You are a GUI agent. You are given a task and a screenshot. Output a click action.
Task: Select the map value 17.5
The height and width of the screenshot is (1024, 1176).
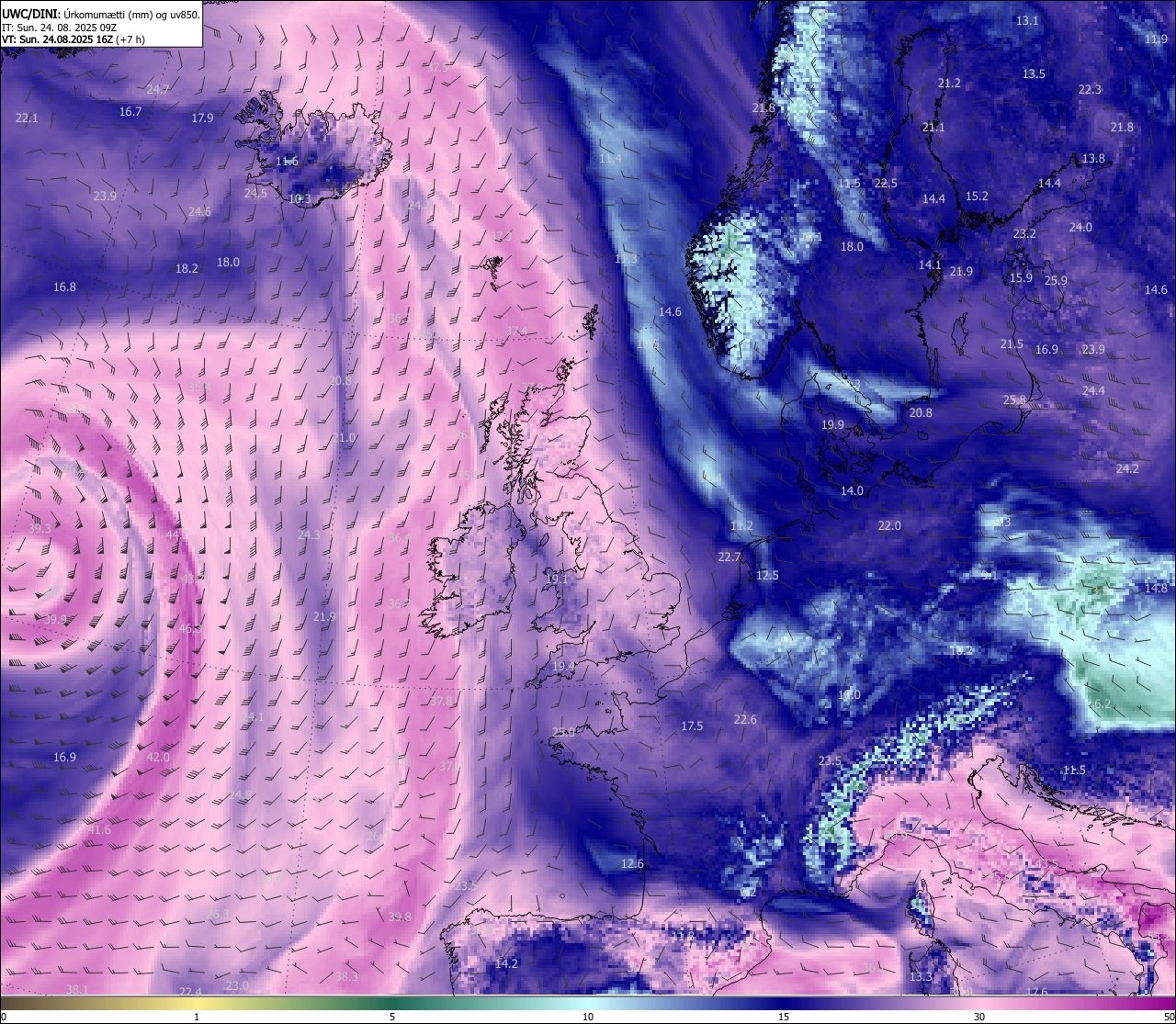pos(692,726)
